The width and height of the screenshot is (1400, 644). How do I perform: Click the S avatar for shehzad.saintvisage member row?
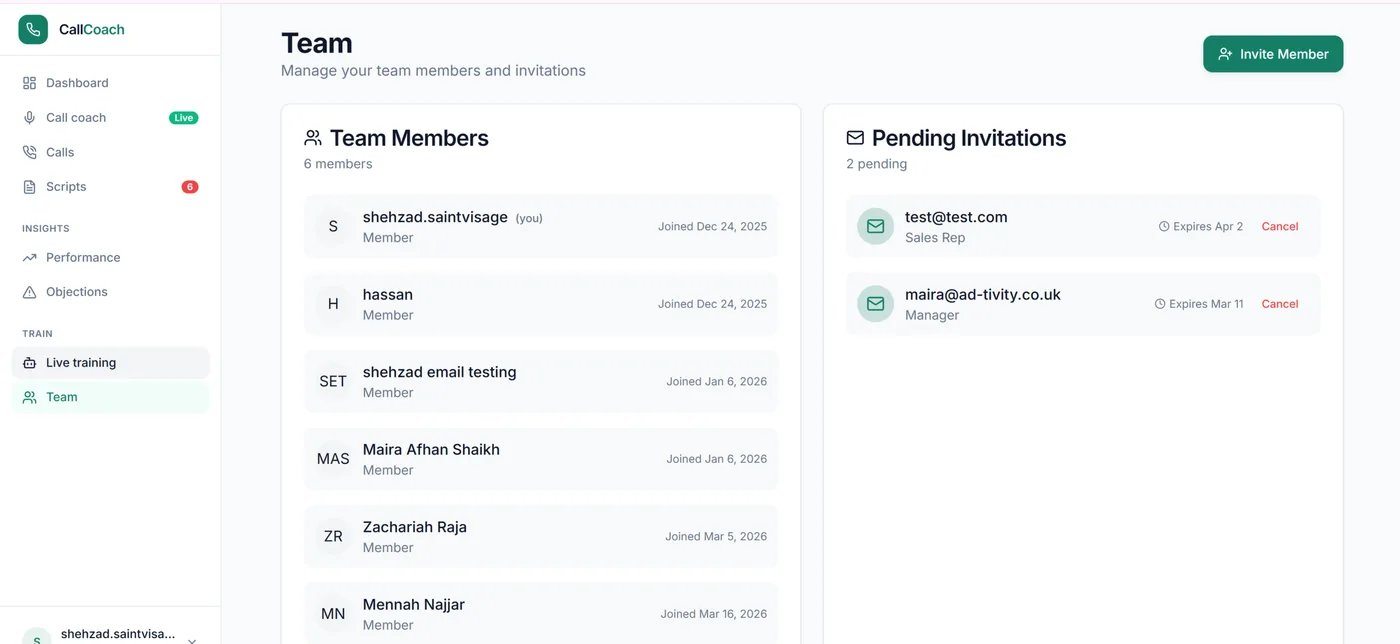point(333,226)
